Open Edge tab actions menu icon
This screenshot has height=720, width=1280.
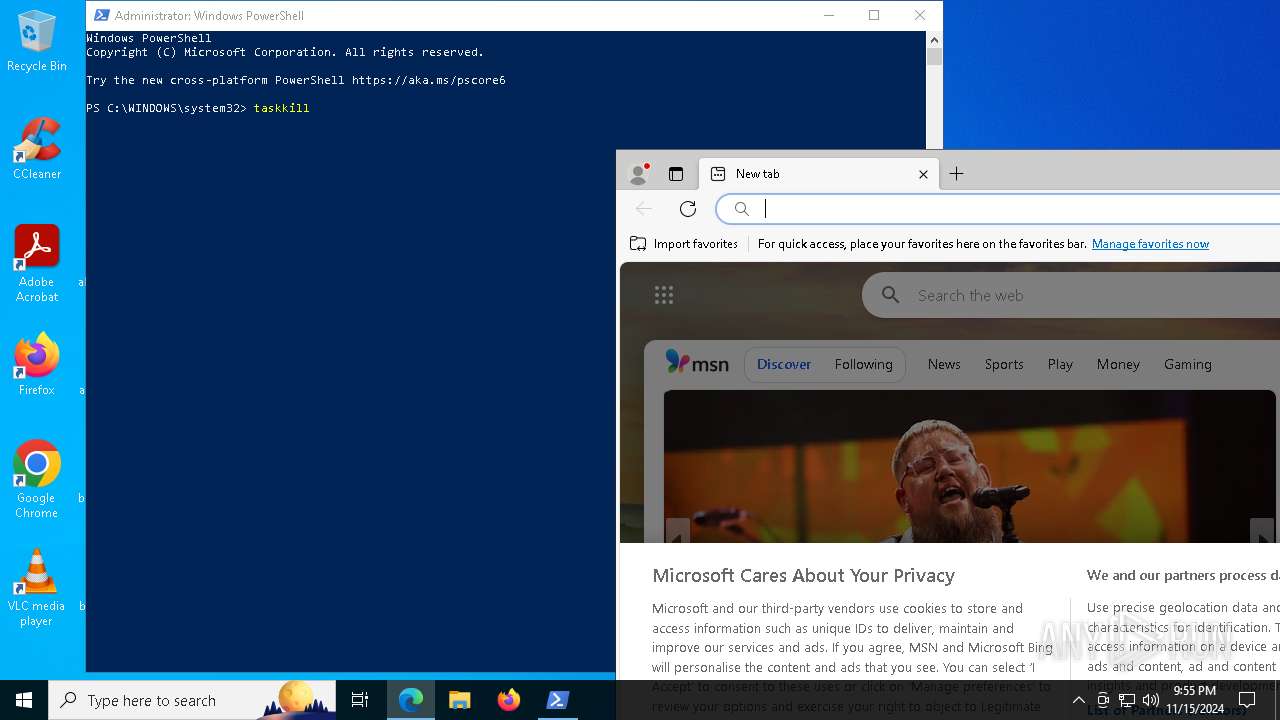676,174
